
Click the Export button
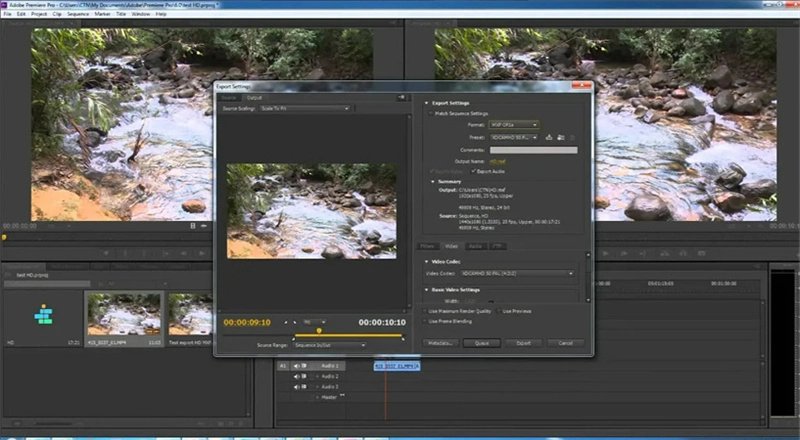(523, 343)
